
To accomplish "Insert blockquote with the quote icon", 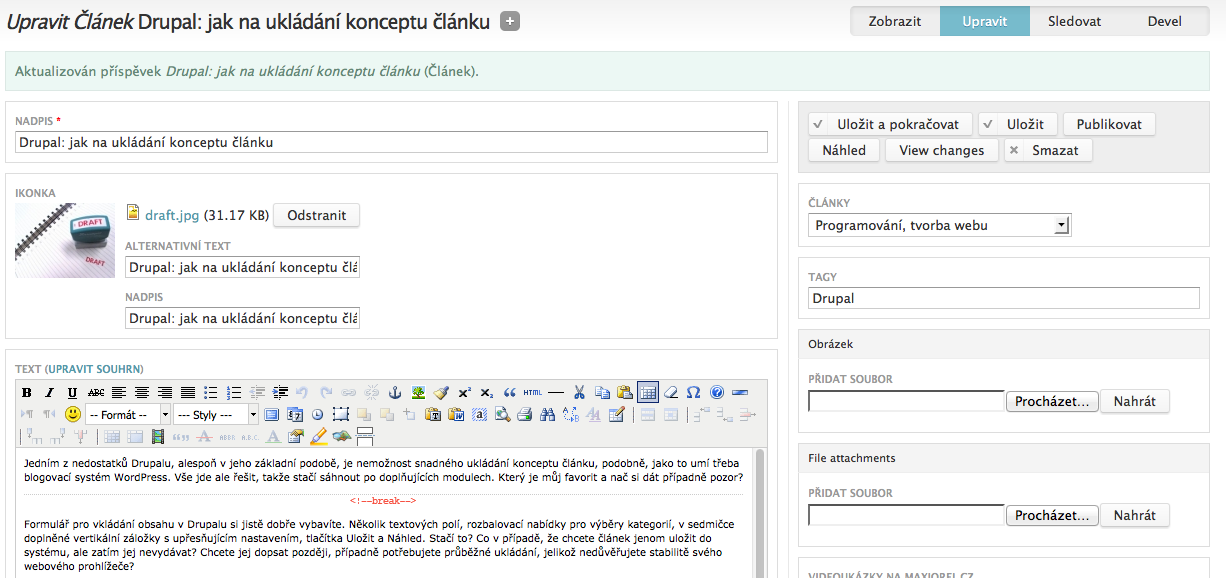I will [510, 392].
